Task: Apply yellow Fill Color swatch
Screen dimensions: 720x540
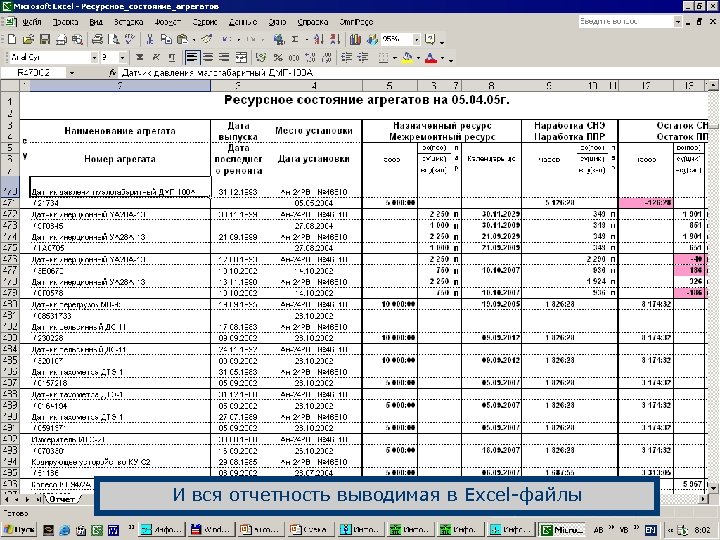Action: [407, 57]
